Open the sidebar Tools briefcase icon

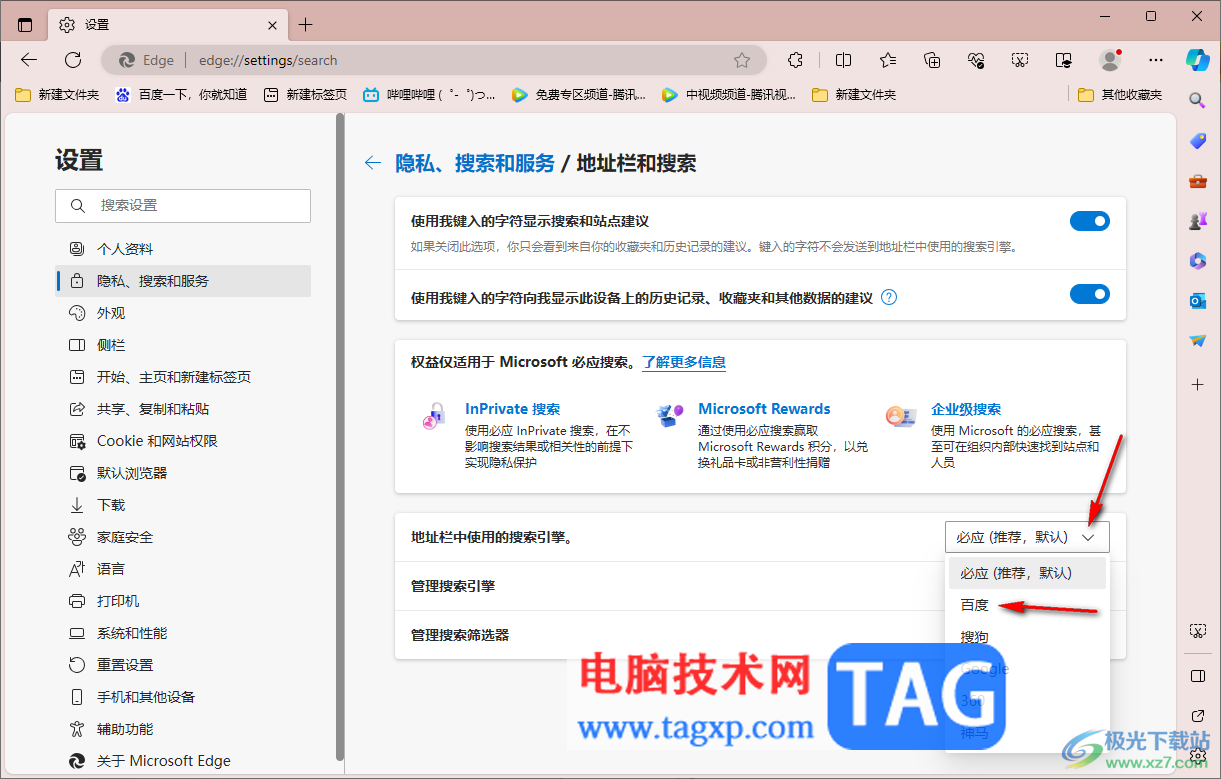(x=1198, y=181)
